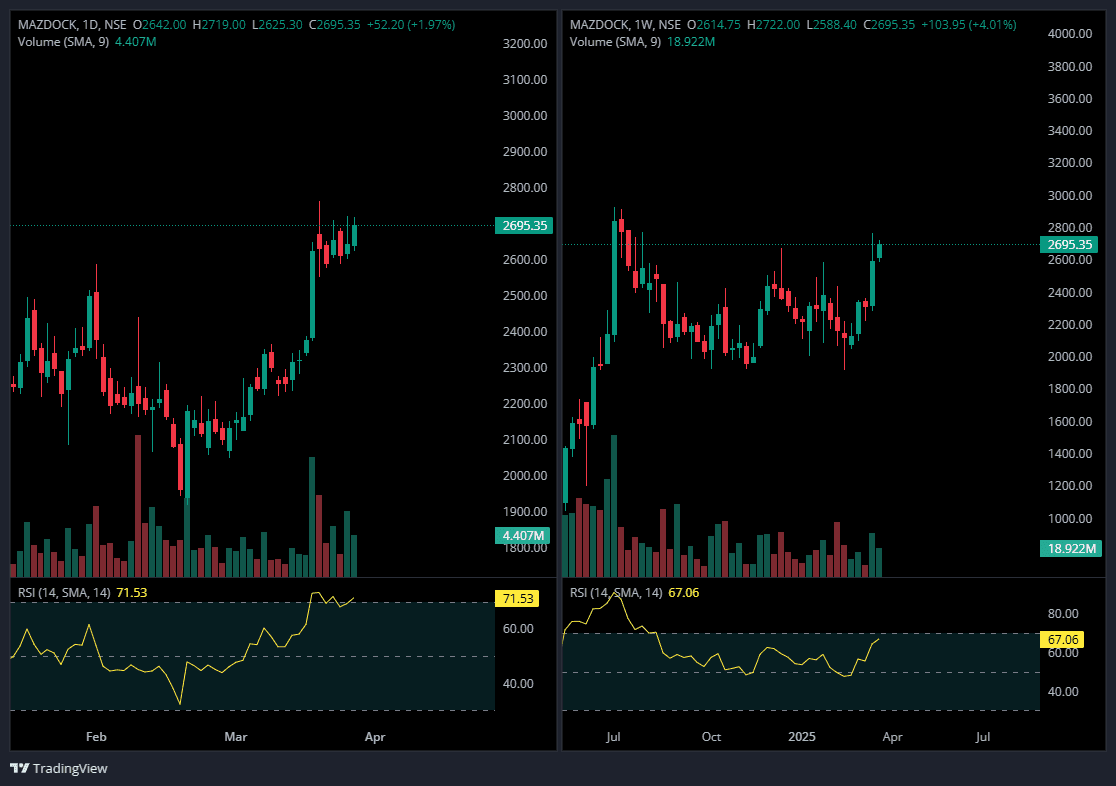Click the Feb label on the daily time axis
Viewport: 1116px width, 786px height.
coord(96,737)
